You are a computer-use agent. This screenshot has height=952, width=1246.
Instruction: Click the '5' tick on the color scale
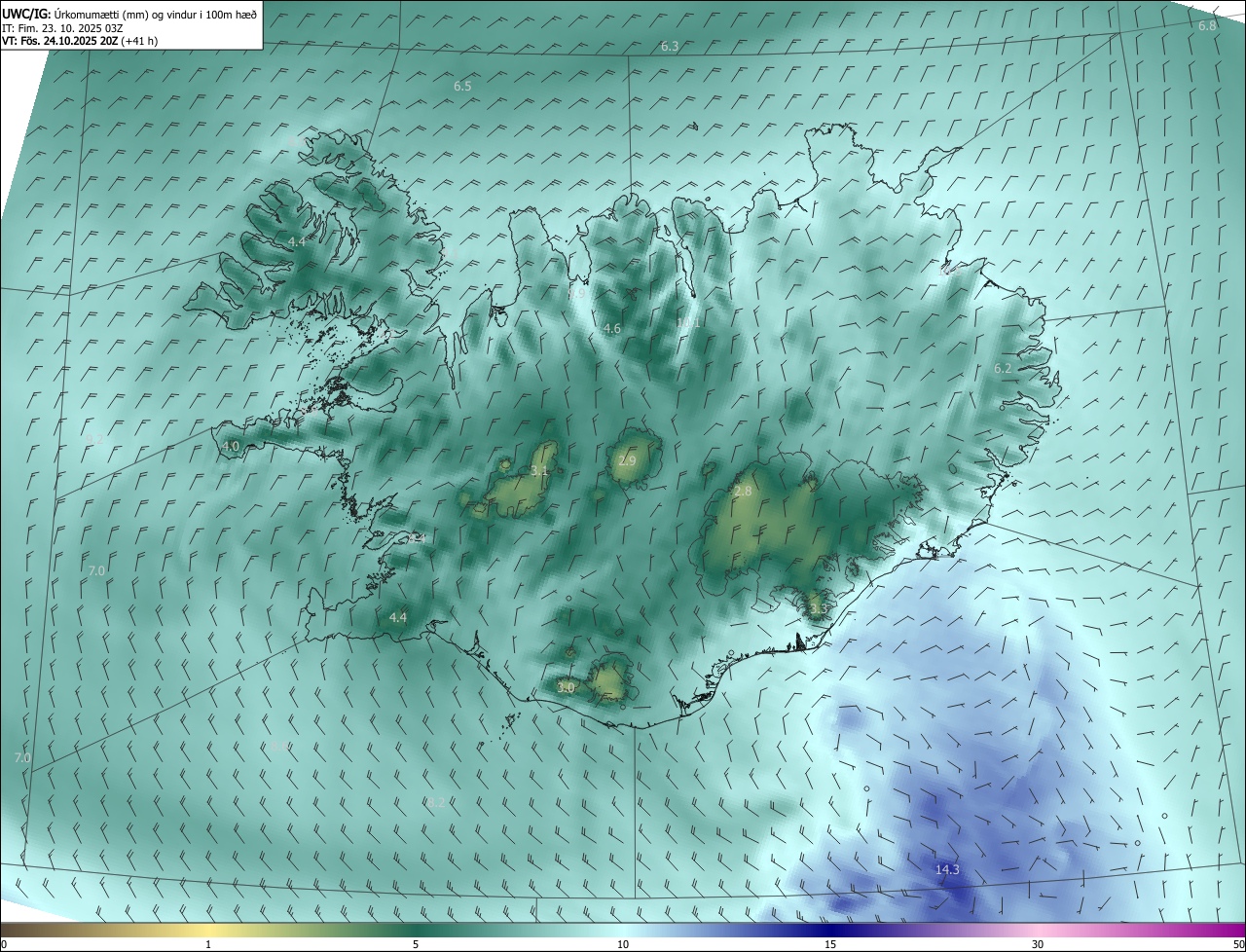pos(416,944)
